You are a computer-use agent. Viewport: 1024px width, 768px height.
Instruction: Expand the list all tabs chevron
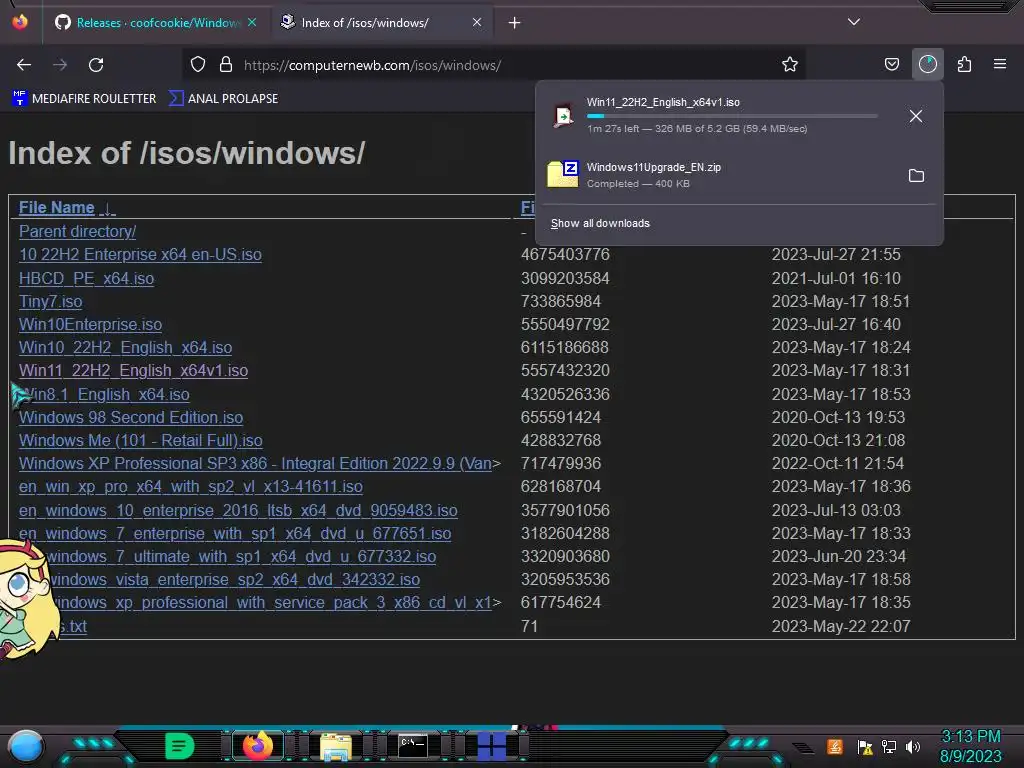[x=853, y=22]
